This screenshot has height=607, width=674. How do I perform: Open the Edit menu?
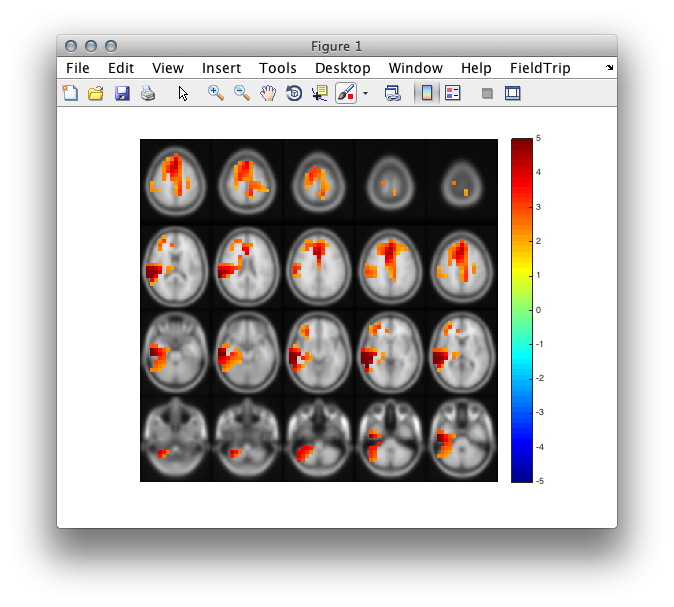121,68
